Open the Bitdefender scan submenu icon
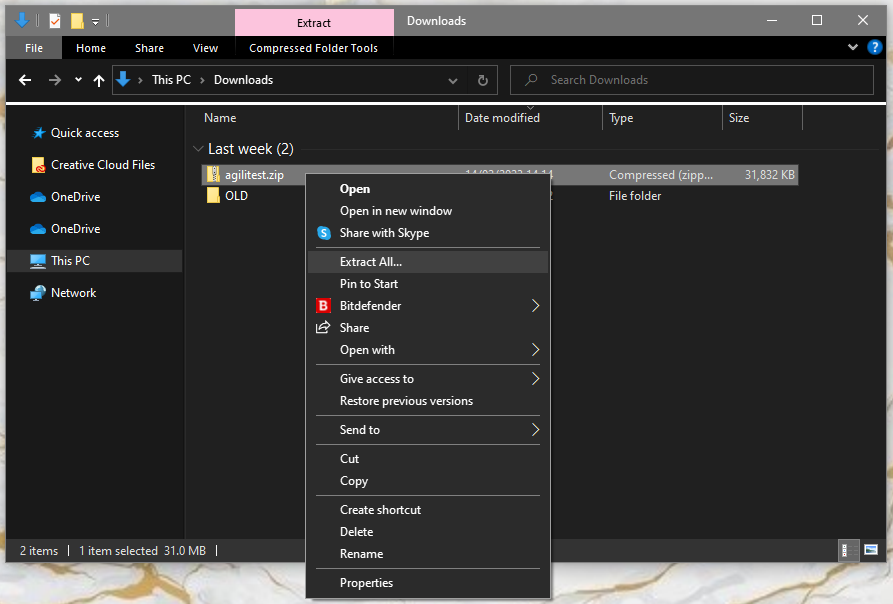This screenshot has width=893, height=604. coord(537,306)
